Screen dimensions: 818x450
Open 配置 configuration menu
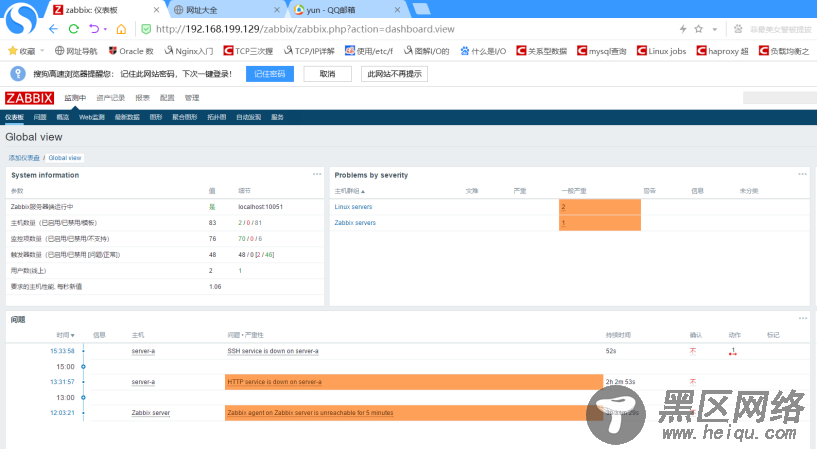point(167,98)
